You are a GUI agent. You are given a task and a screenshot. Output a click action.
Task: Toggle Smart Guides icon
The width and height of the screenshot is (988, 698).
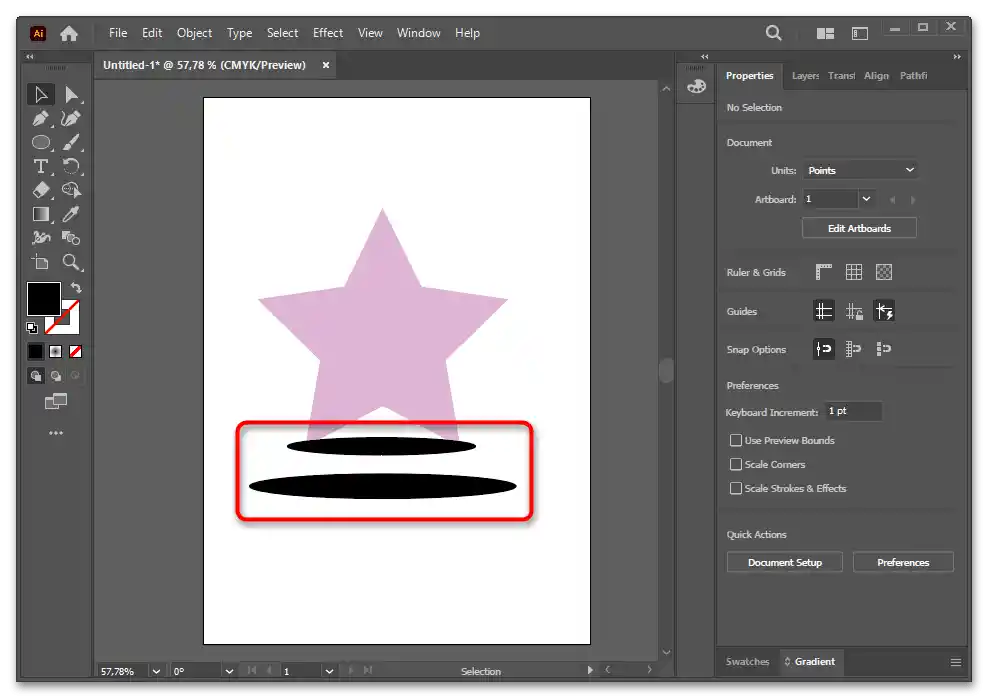click(884, 311)
